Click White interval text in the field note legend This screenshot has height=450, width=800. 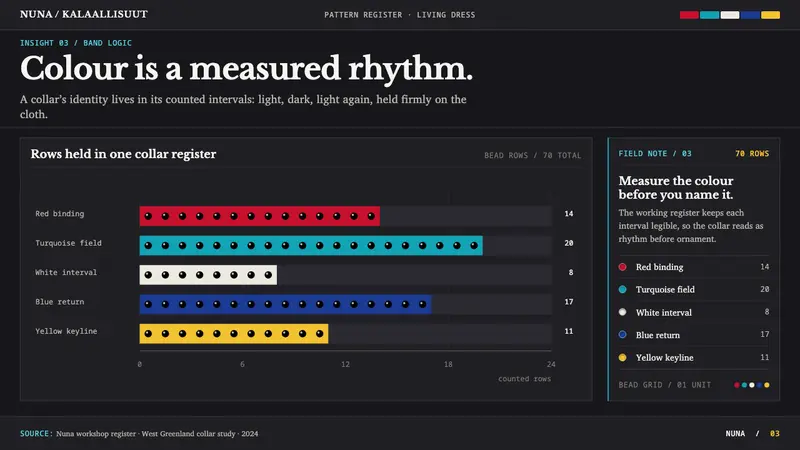coord(664,312)
